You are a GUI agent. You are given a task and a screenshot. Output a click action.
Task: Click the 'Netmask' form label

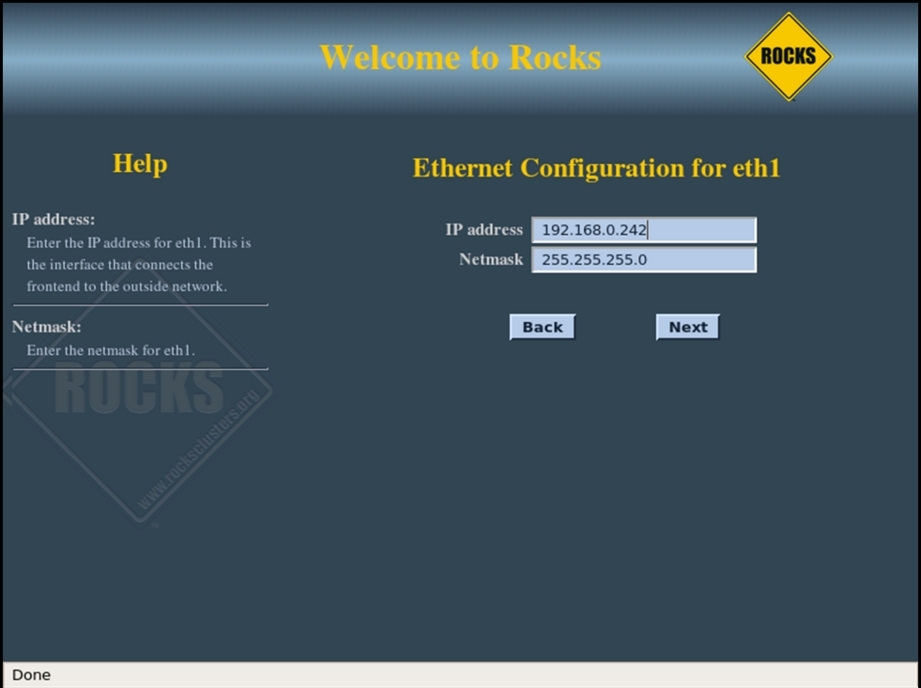tap(491, 259)
